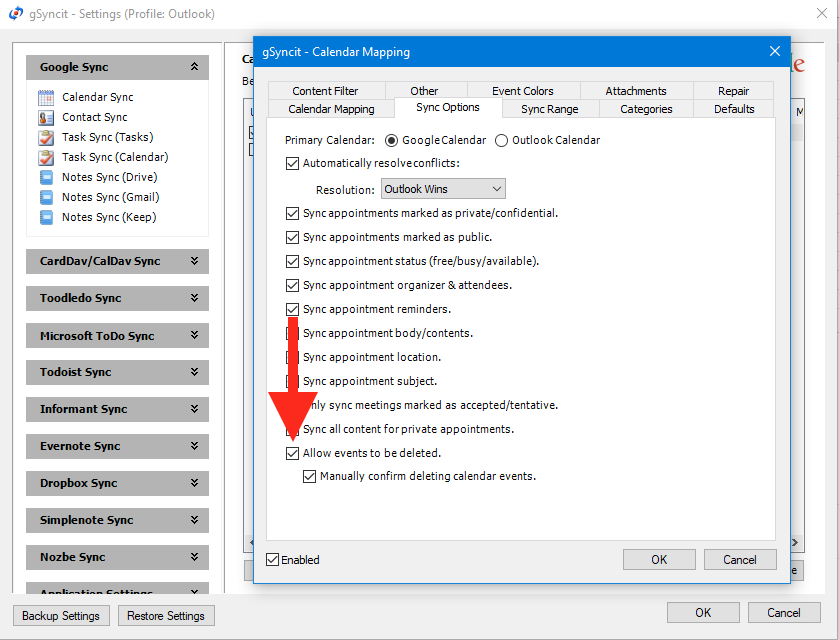Switch to the Calendar Mapping tab
The image size is (839, 640).
331,109
